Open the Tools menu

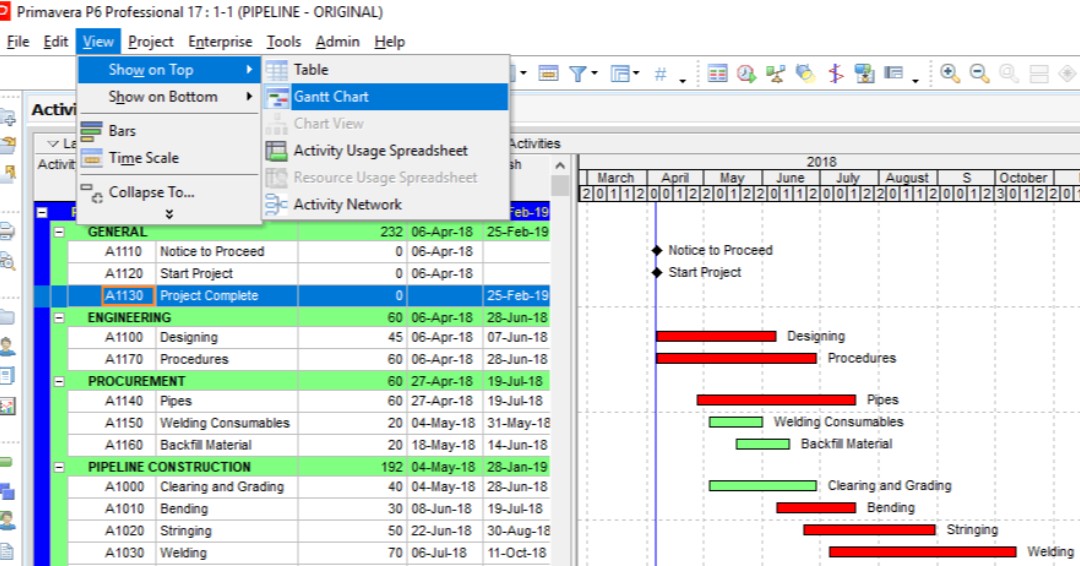click(x=284, y=41)
